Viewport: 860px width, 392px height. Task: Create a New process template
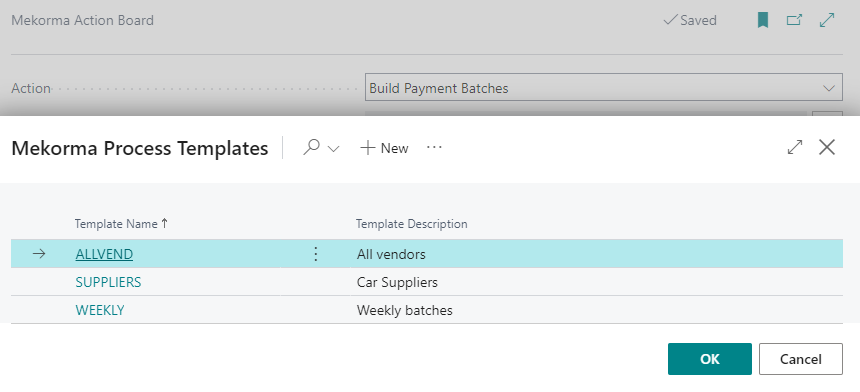[x=384, y=148]
